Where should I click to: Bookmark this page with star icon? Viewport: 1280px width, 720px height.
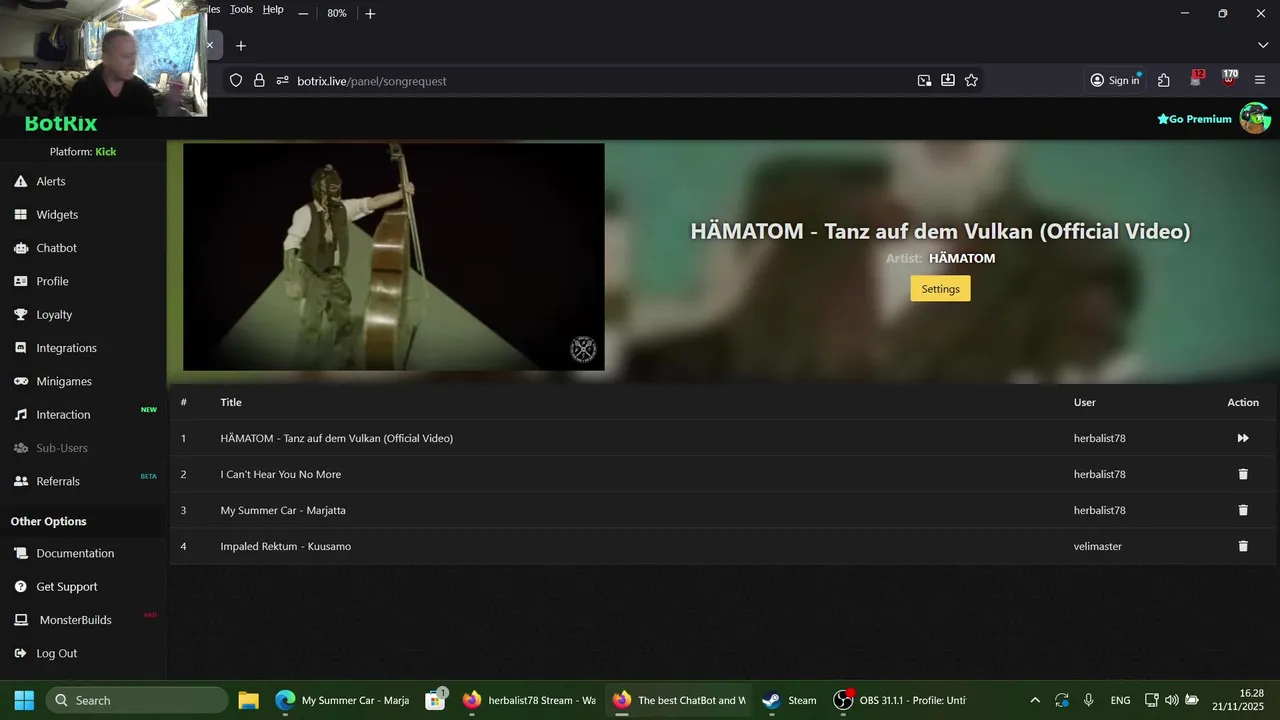(971, 81)
